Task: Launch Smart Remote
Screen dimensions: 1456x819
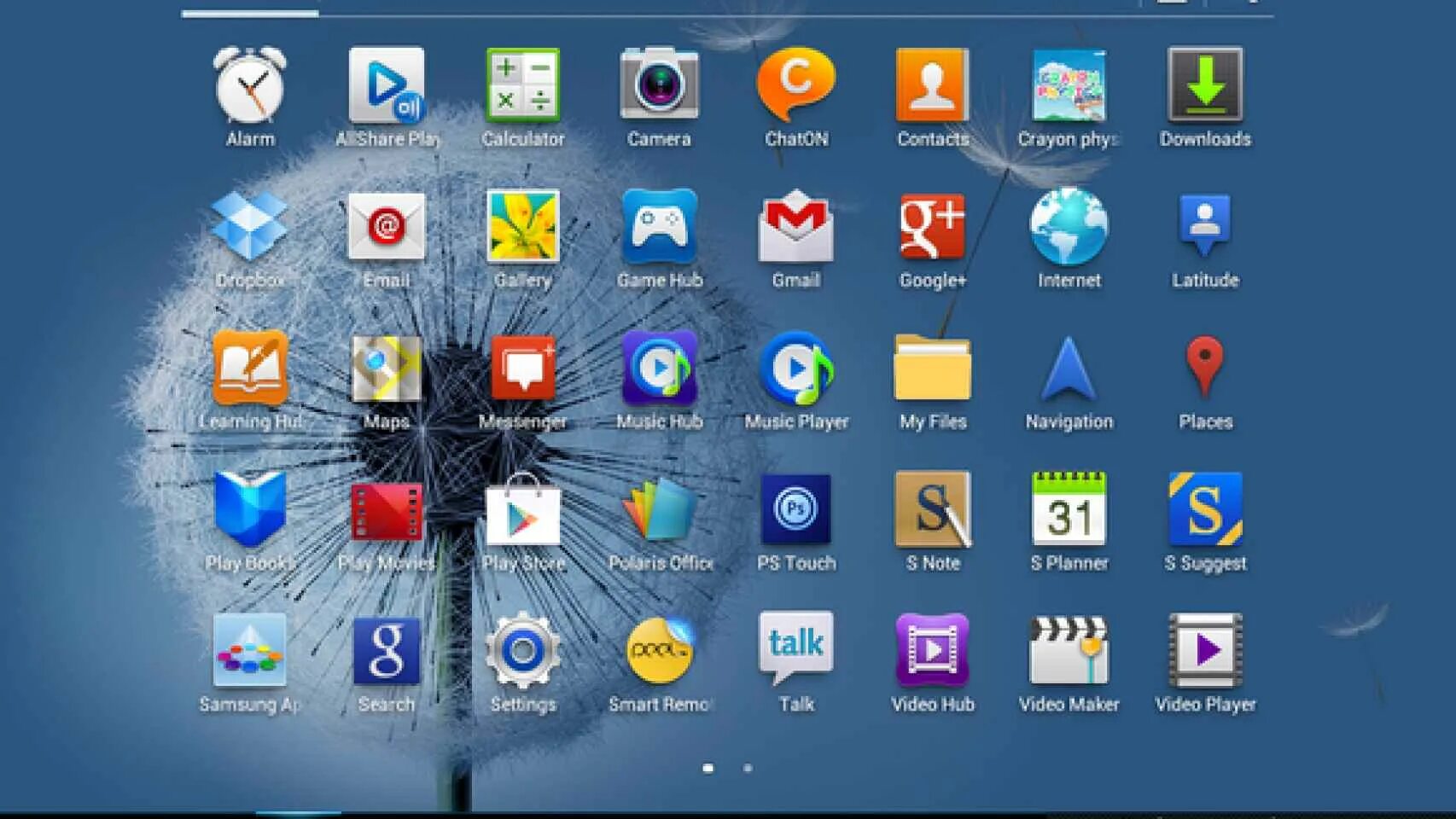Action: 661,650
